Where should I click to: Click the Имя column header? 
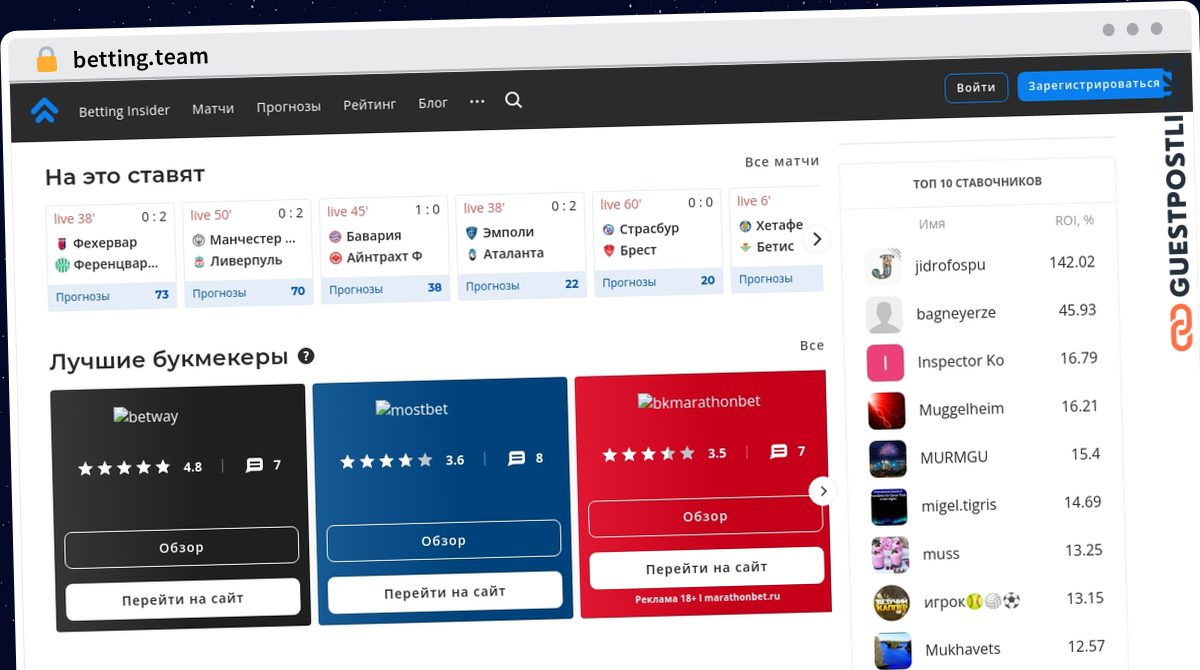(931, 224)
